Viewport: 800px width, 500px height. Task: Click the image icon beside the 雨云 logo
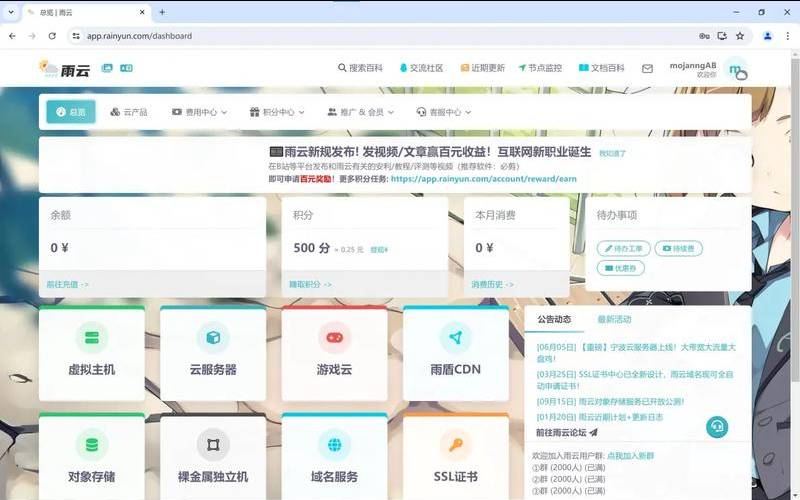(x=107, y=68)
